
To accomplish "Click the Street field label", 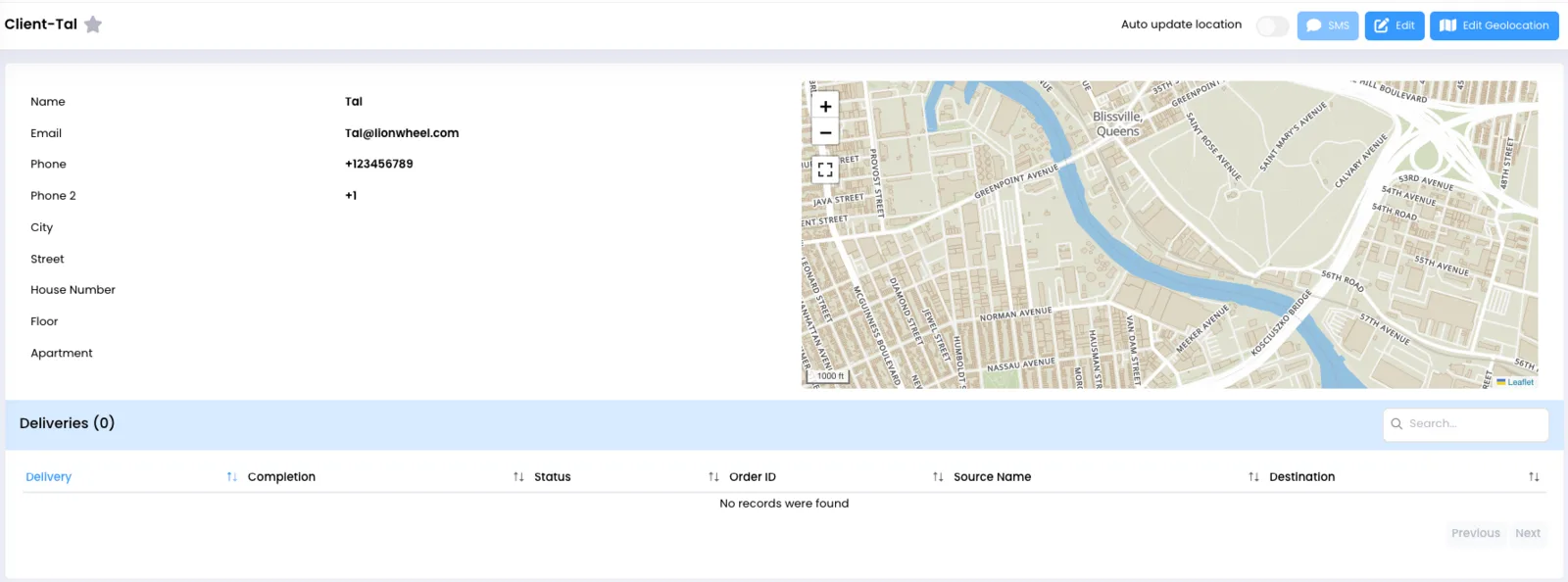I will coord(47,260).
